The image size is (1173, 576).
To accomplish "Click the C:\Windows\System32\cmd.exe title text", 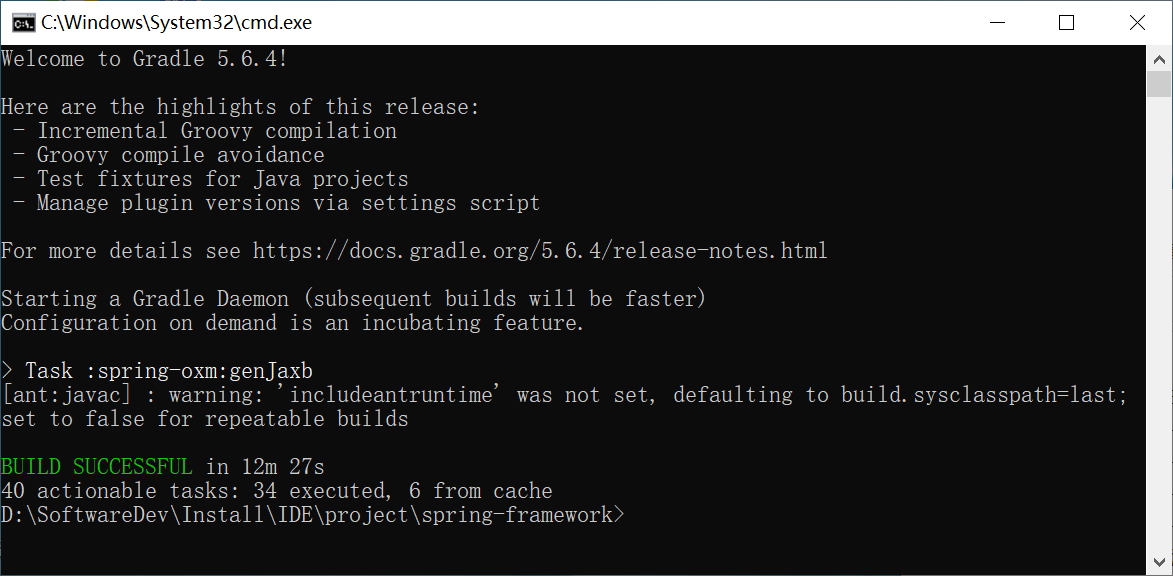I will tap(176, 22).
